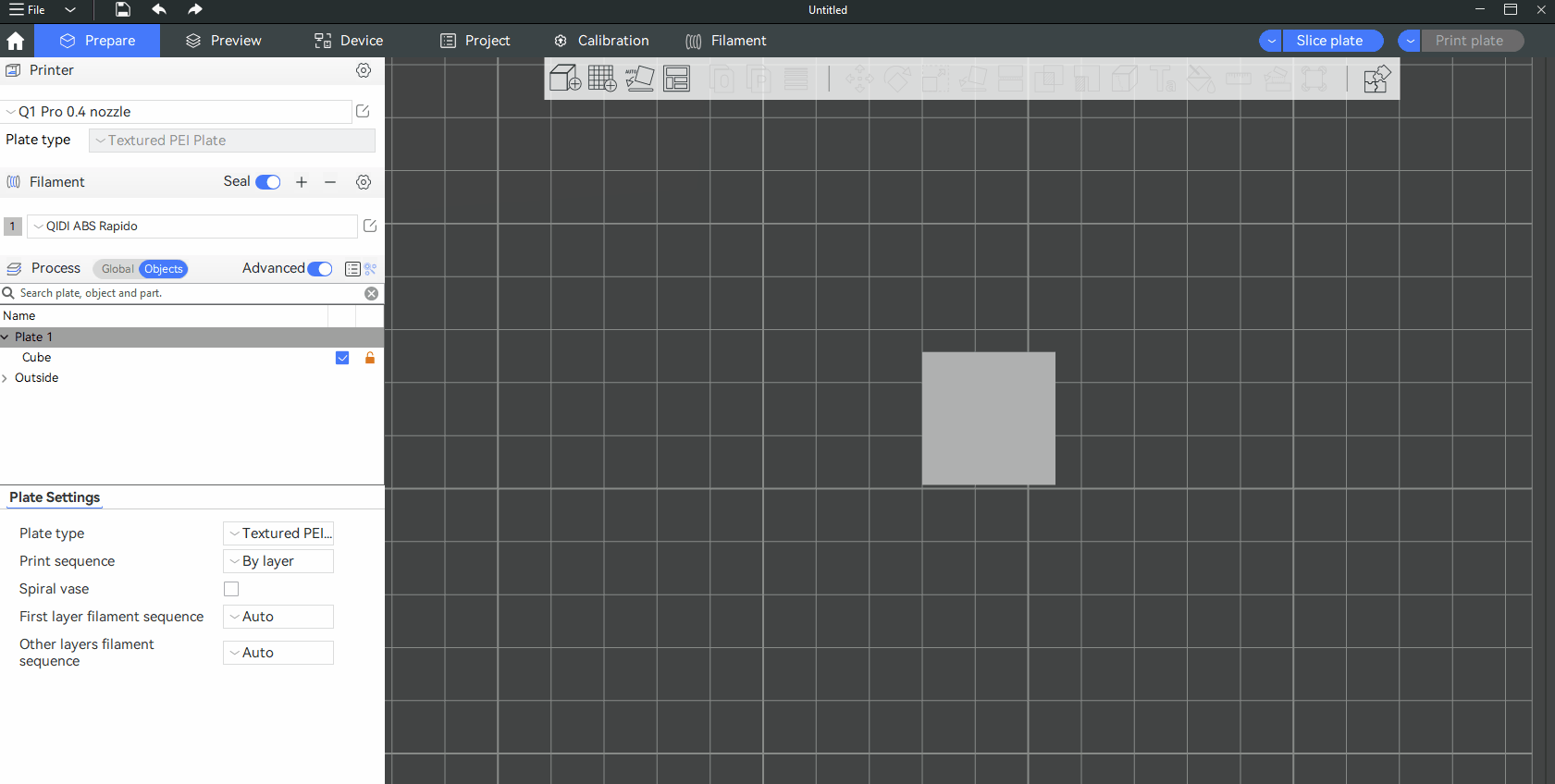Edit the QIDI ABS Rapido filament preset
Screen dimensions: 1555x784
[370, 226]
